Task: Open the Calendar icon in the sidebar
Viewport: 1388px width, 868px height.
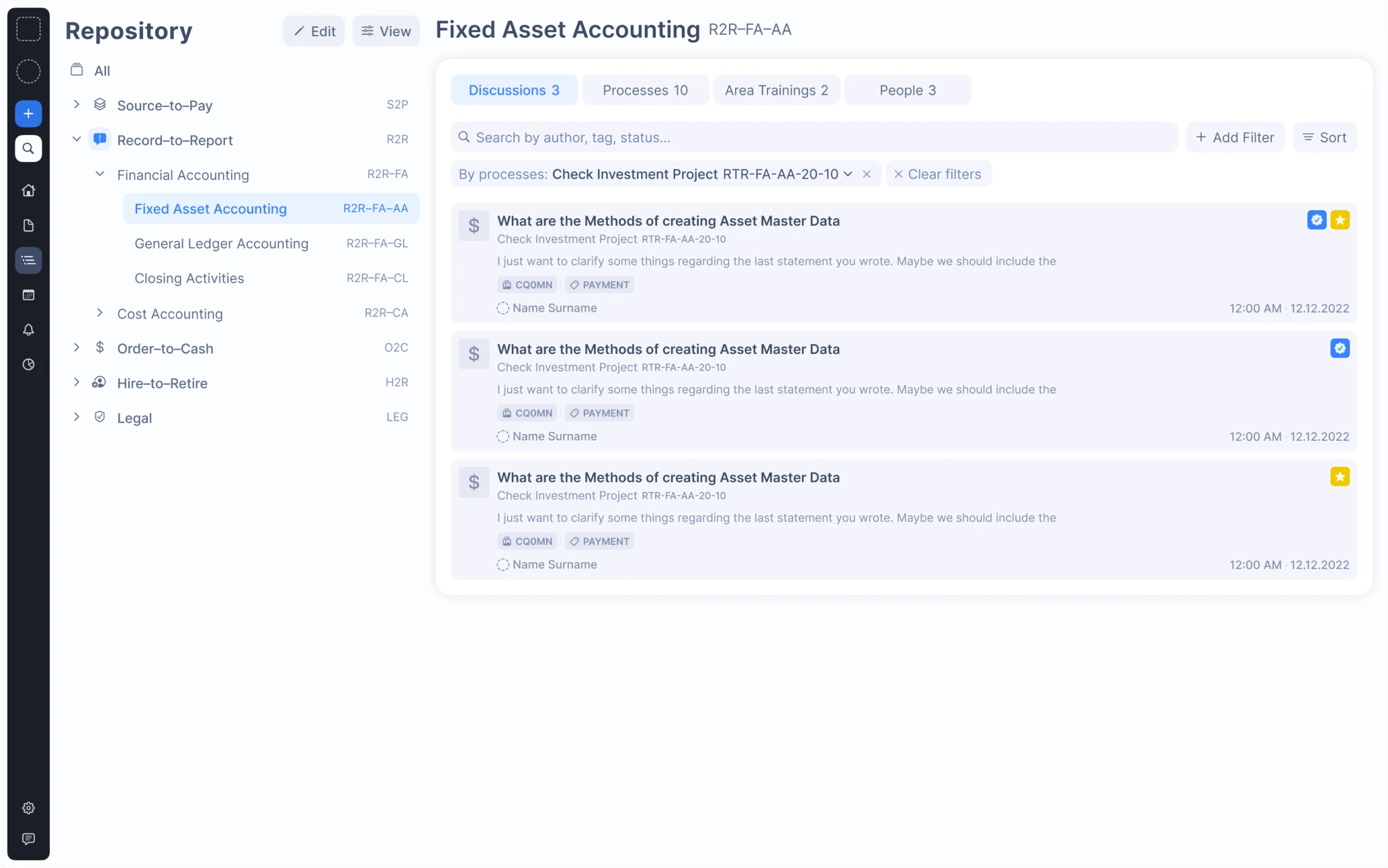Action: (28, 295)
